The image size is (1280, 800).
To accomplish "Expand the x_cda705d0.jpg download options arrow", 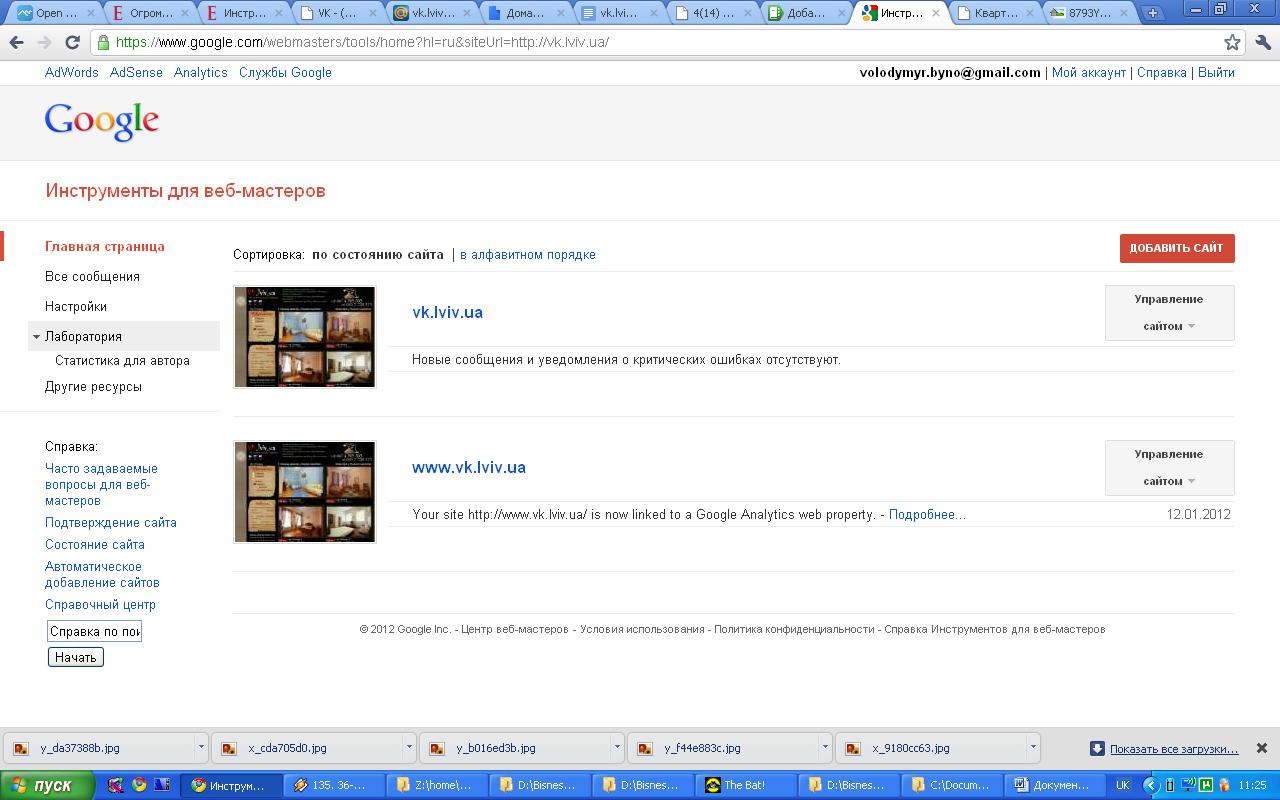I will (x=409, y=748).
